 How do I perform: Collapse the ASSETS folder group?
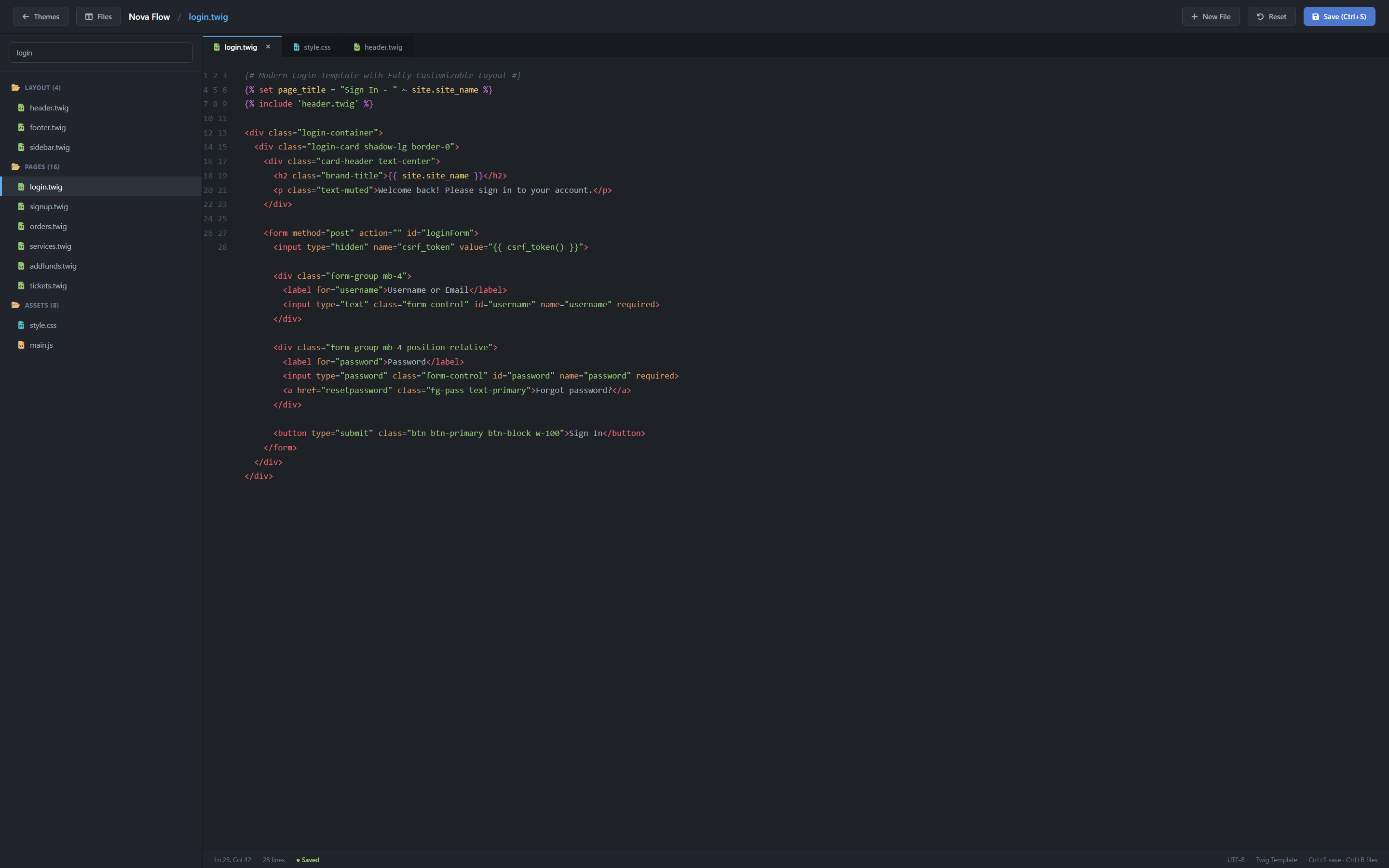[100, 305]
